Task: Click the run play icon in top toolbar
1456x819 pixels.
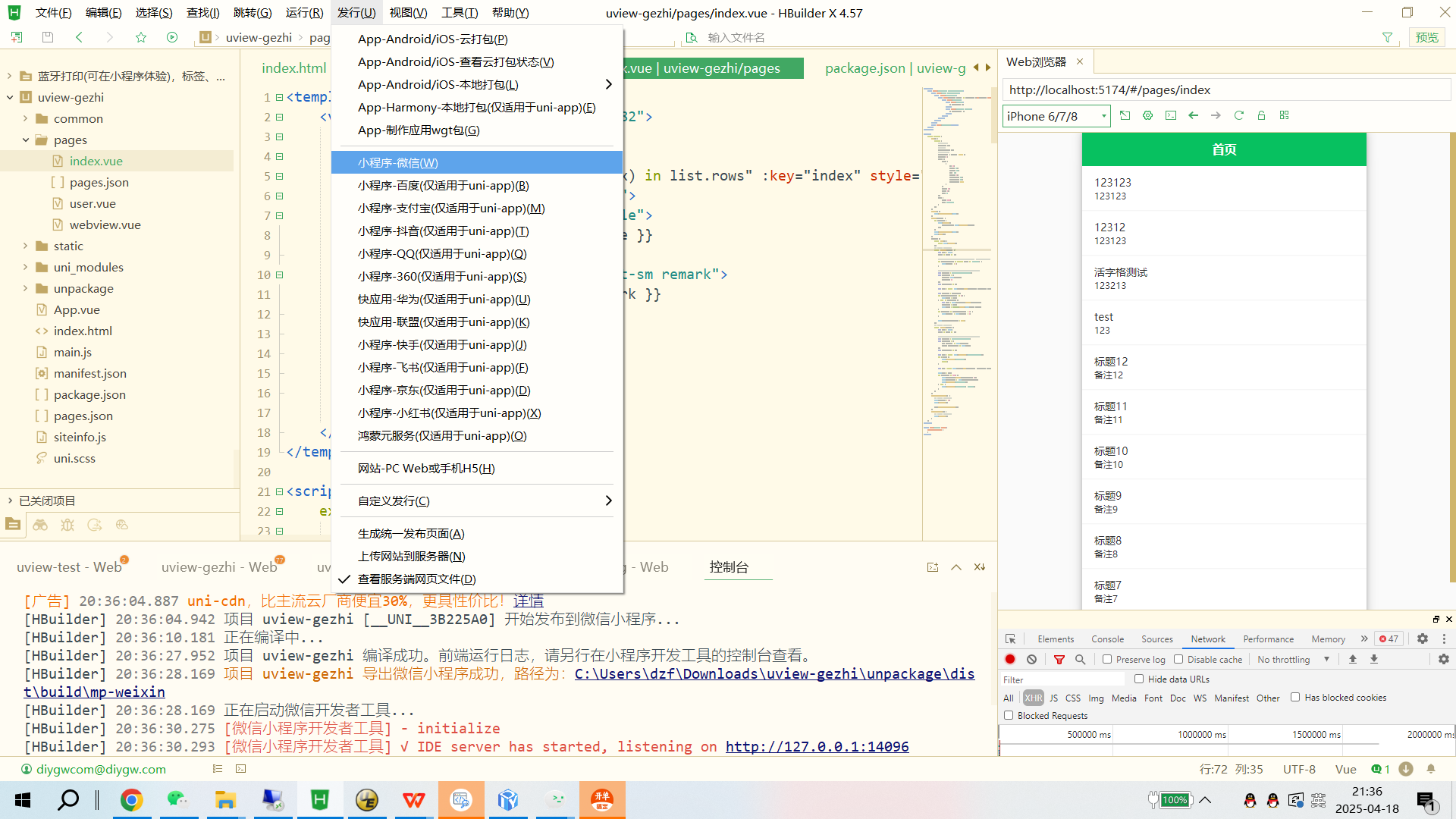Action: (172, 37)
